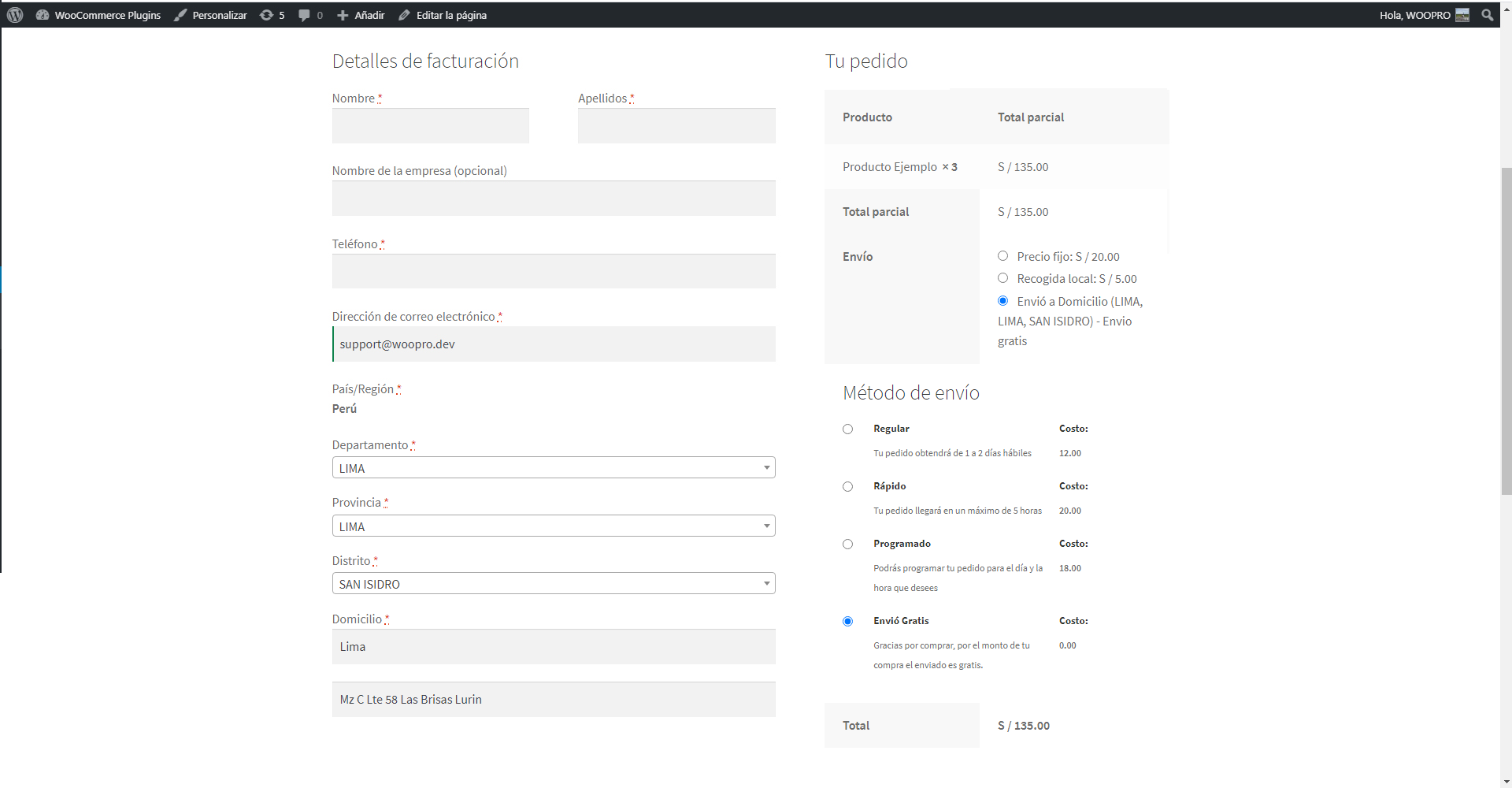The width and height of the screenshot is (1512, 788).
Task: Pick the Programado shipping method
Action: 847,545
